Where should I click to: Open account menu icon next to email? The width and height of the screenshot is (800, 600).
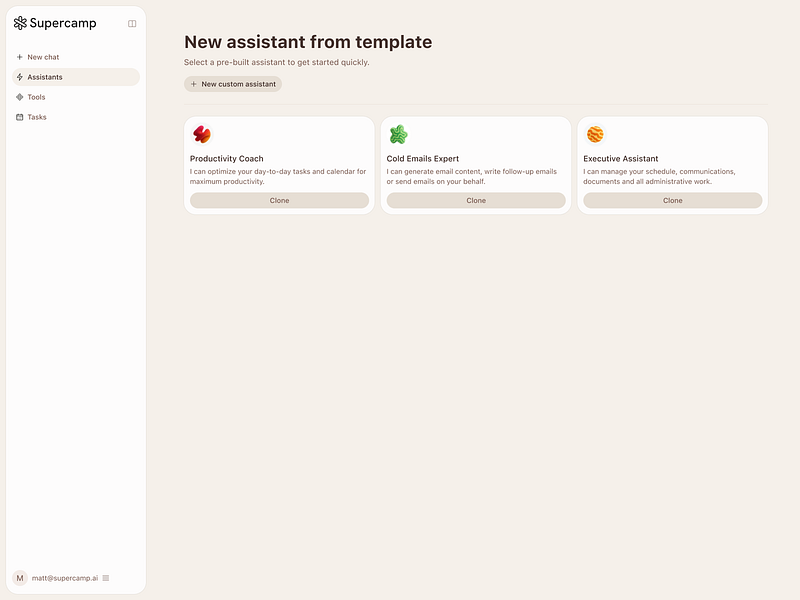tap(106, 578)
